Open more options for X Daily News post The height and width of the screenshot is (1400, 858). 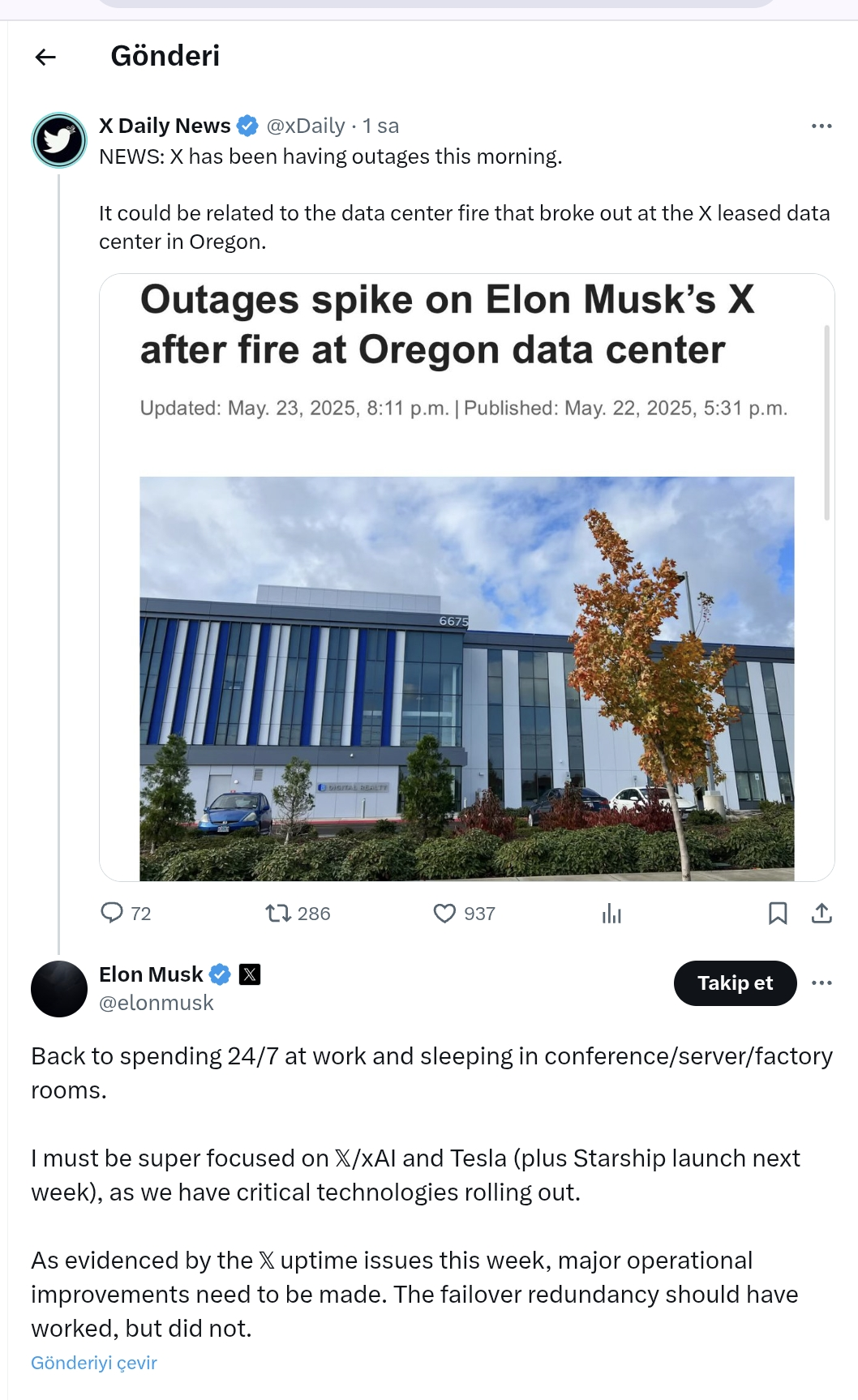pyautogui.click(x=822, y=126)
